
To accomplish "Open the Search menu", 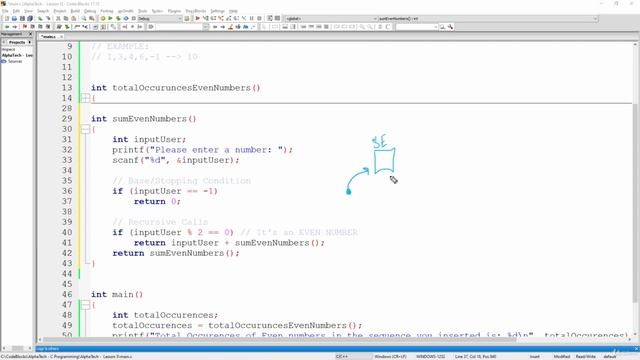I will (x=43, y=11).
